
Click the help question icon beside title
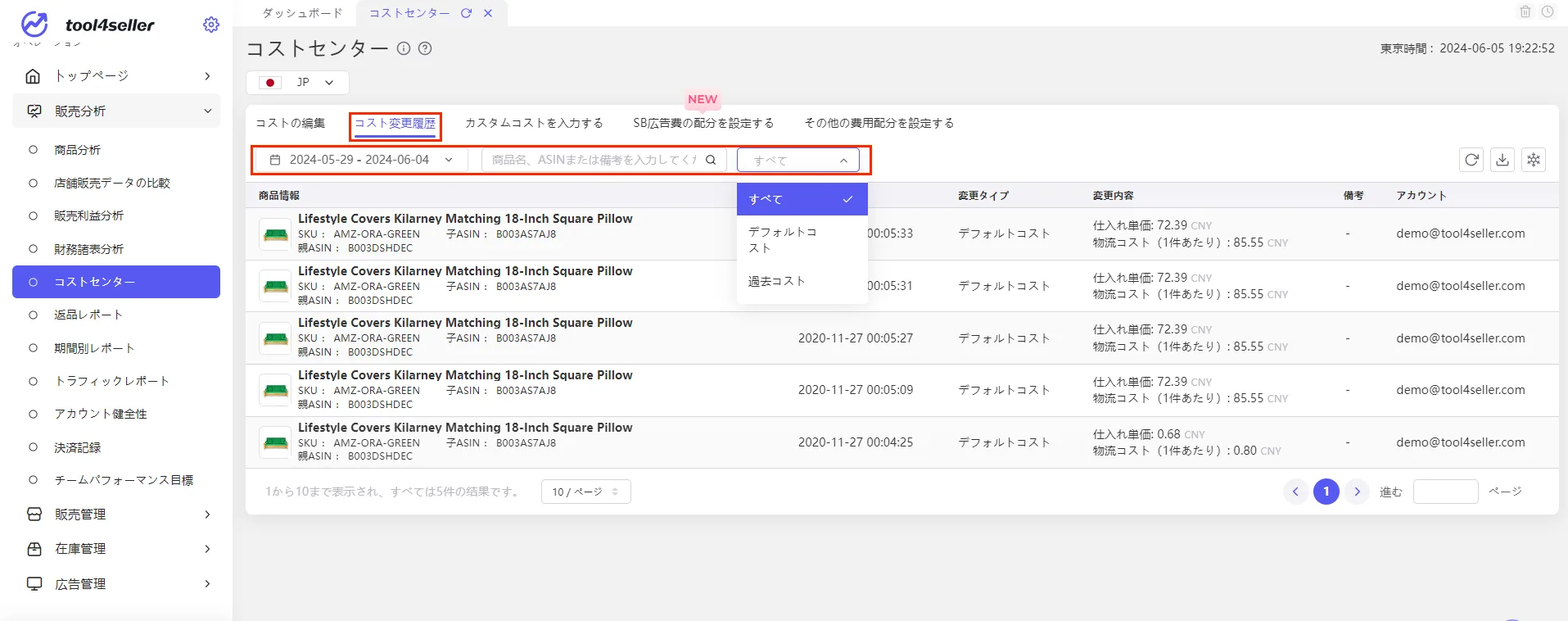(x=425, y=48)
